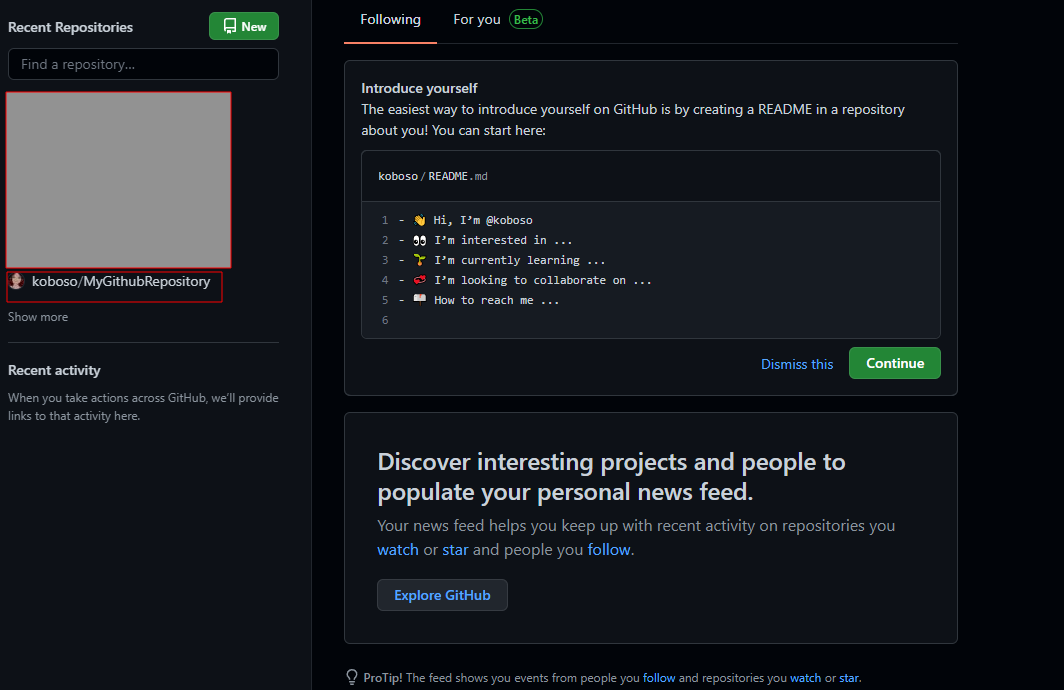The height and width of the screenshot is (690, 1064).
Task: Click the star link in the ProTip
Action: 849,678
